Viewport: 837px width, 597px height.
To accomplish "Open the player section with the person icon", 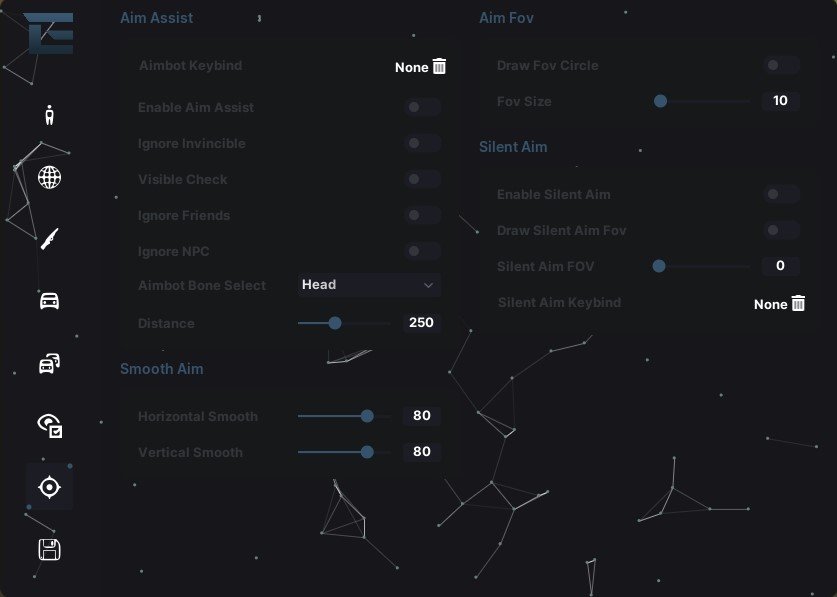I will (x=50, y=115).
